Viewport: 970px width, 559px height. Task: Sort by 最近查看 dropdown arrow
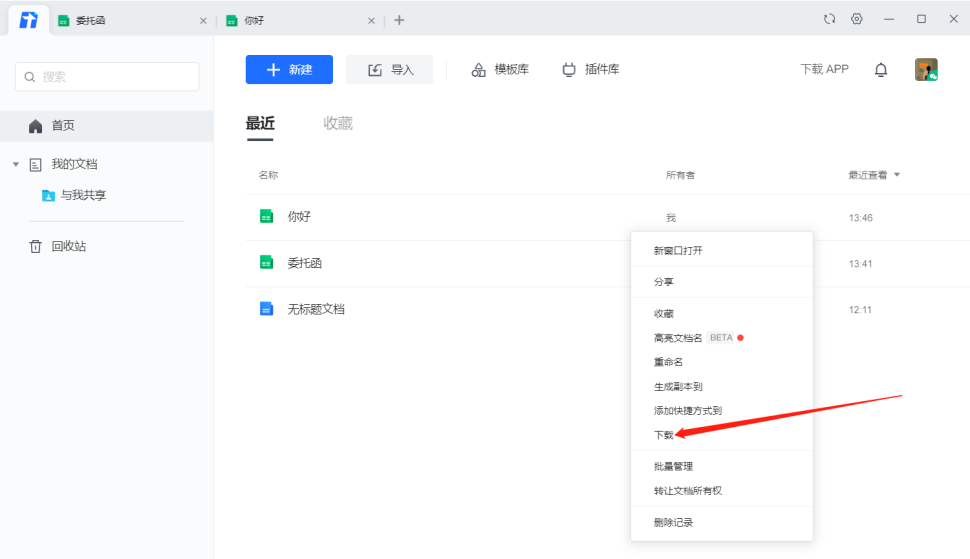pyautogui.click(x=897, y=175)
